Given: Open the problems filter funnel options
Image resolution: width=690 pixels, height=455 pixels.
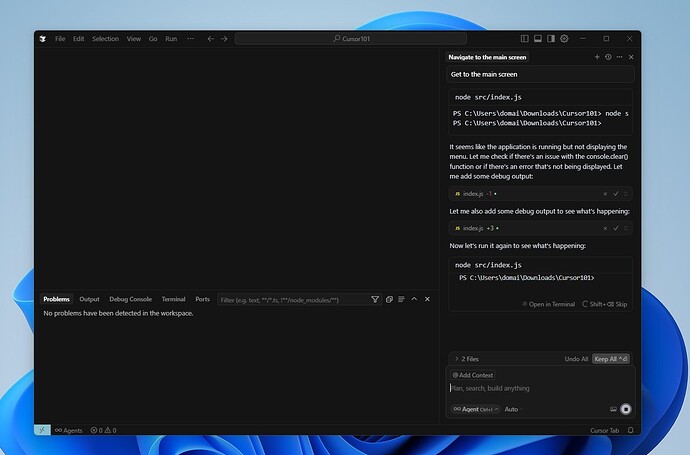Looking at the screenshot, I should tap(375, 299).
